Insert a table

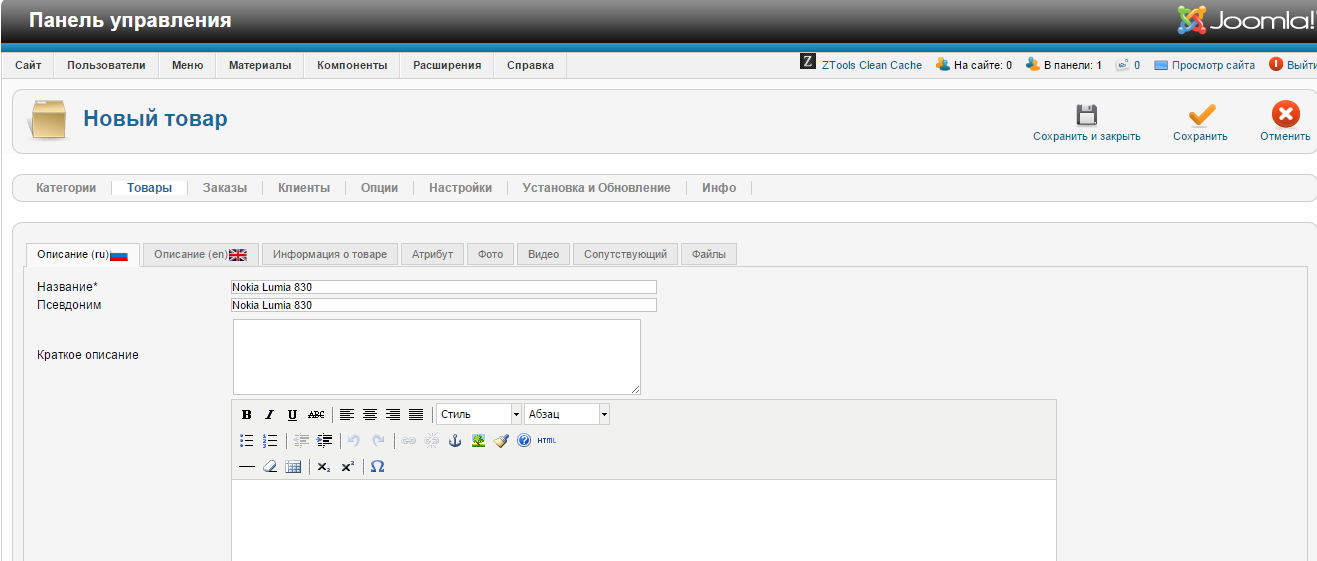[x=293, y=466]
